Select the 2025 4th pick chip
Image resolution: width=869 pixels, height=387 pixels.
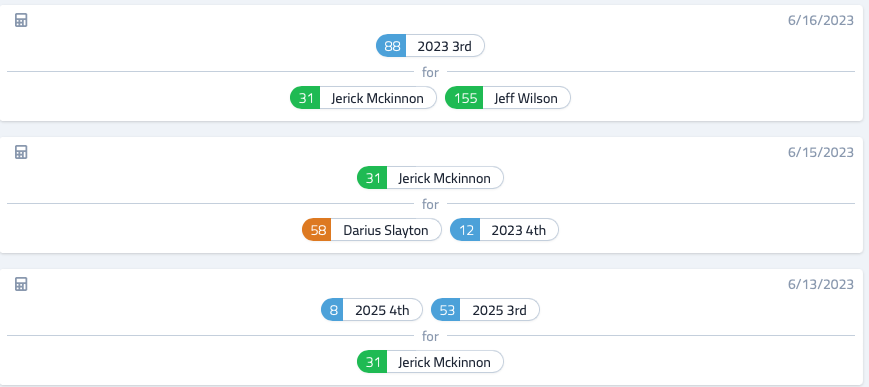pos(372,310)
